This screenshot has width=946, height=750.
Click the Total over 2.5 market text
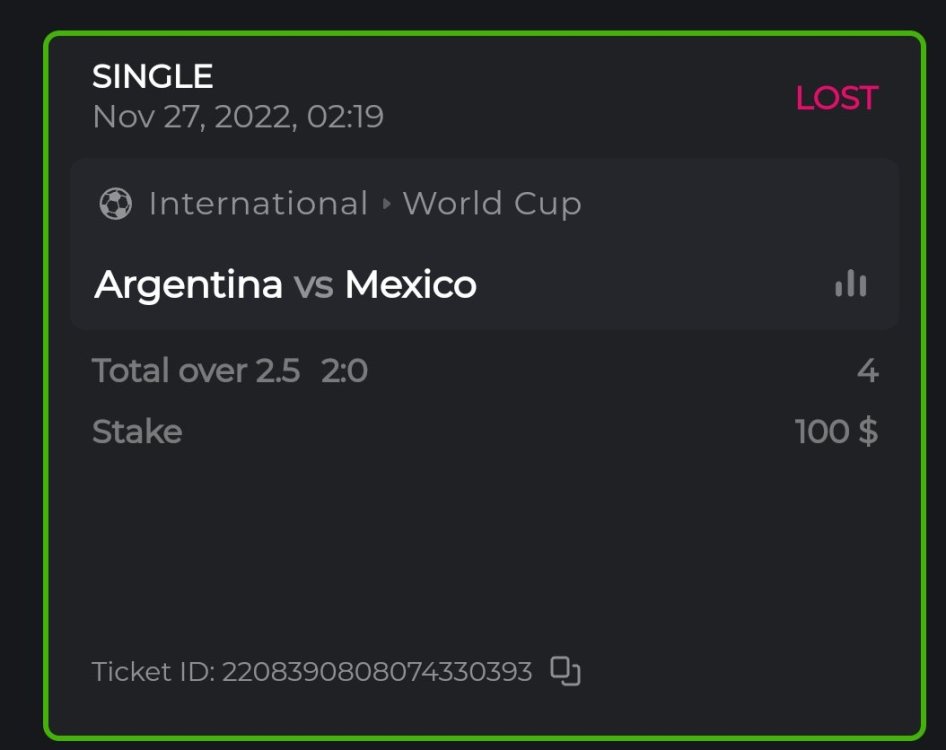(x=195, y=371)
